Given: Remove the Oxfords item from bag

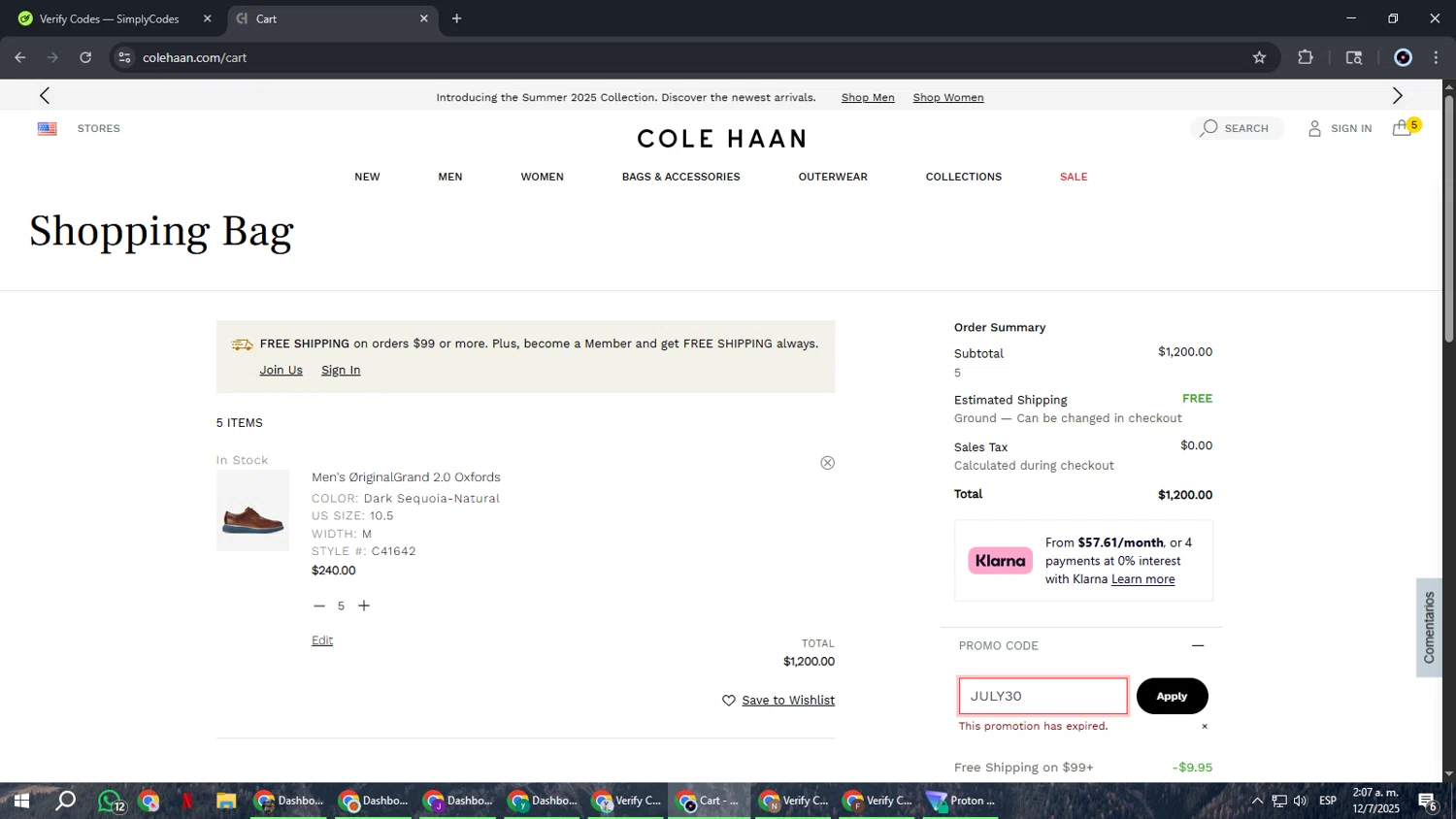Looking at the screenshot, I should point(827,463).
